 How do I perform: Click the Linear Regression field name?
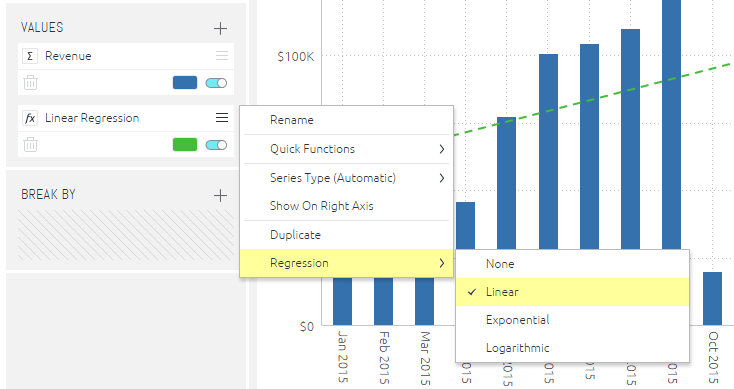tap(92, 118)
